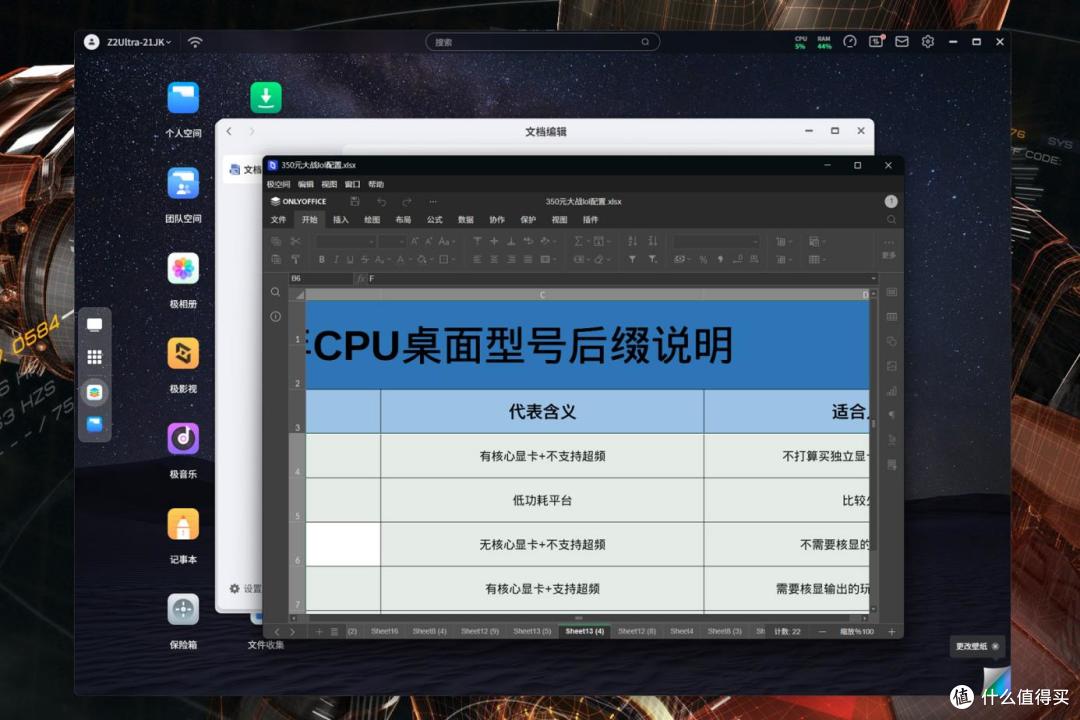Sort the column descending
This screenshot has height=720, width=1080.
coord(652,241)
